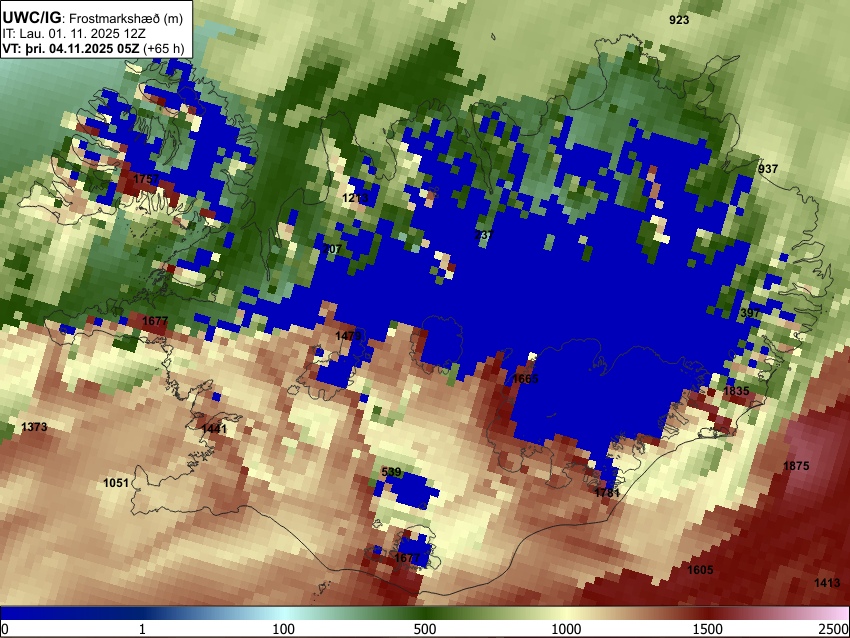Select the 1441 map label
This screenshot has width=850, height=638.
click(x=214, y=429)
